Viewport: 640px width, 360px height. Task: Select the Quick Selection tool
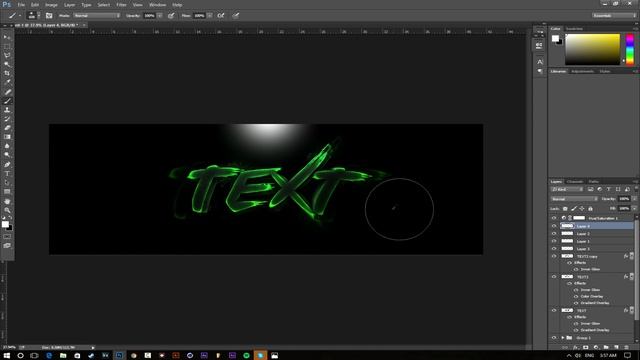tap(7, 64)
